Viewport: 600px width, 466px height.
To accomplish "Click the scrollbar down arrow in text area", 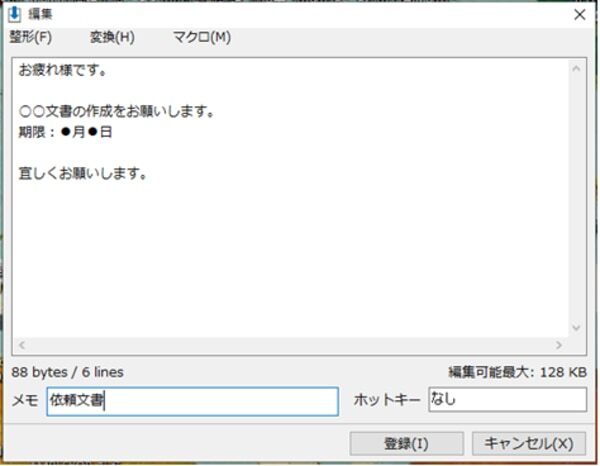I will [x=576, y=328].
